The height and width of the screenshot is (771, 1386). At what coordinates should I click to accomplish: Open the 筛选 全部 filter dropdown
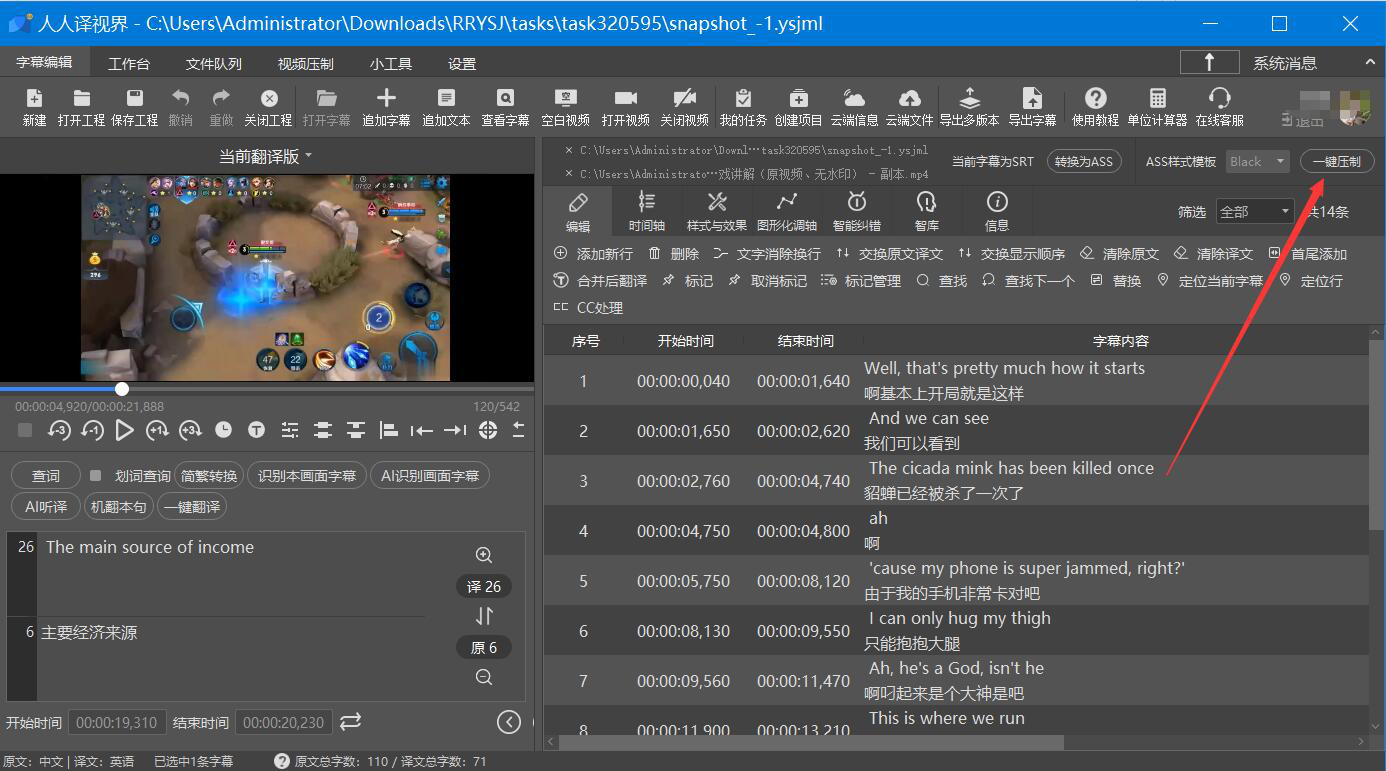click(x=1255, y=212)
